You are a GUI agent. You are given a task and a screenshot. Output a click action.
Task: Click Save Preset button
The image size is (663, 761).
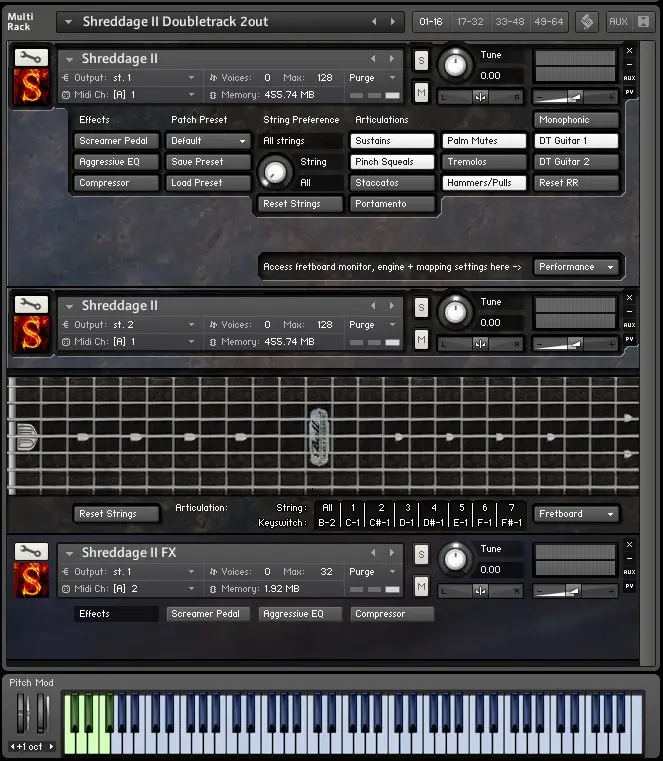[208, 162]
